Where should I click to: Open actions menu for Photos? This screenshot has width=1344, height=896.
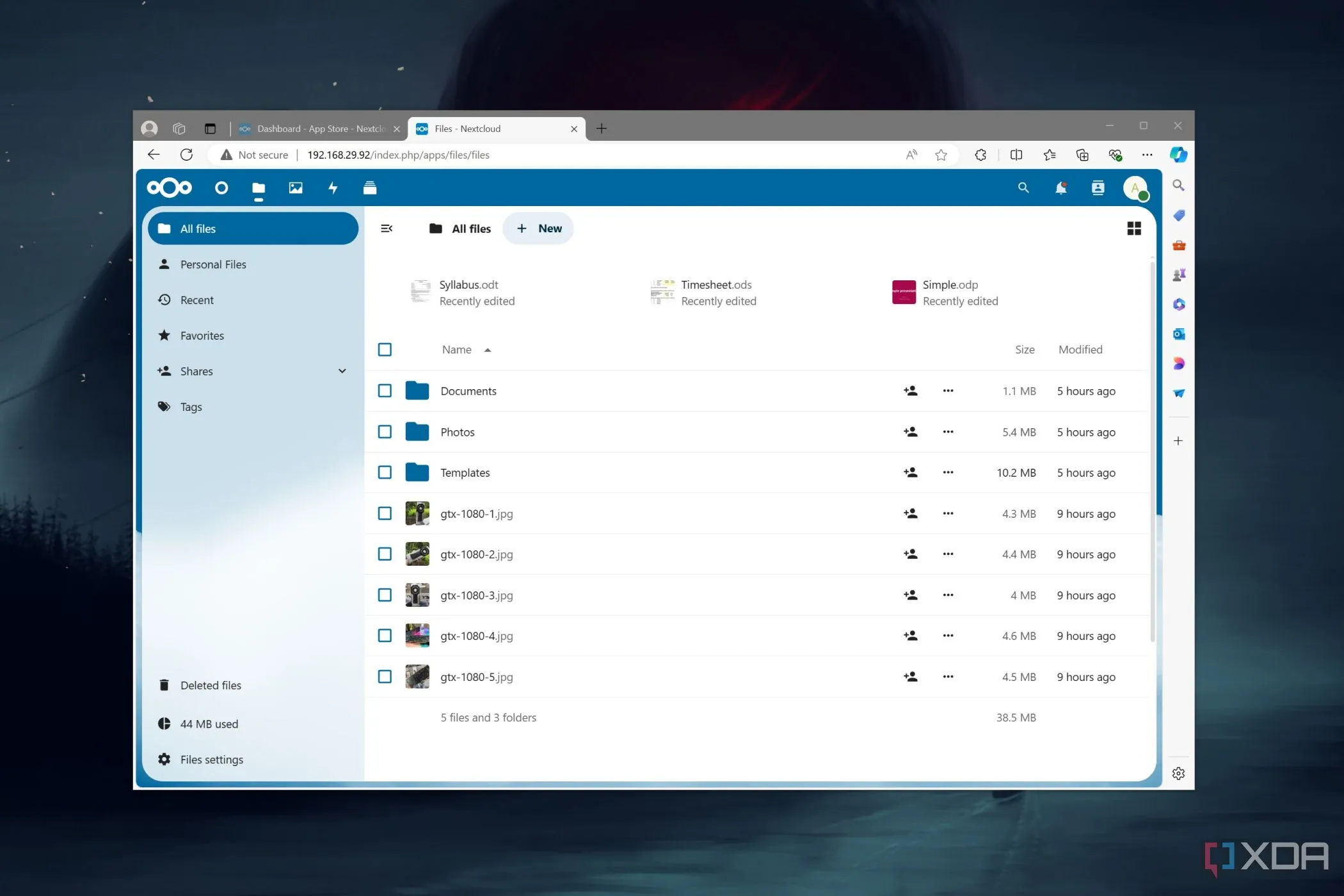tap(948, 432)
